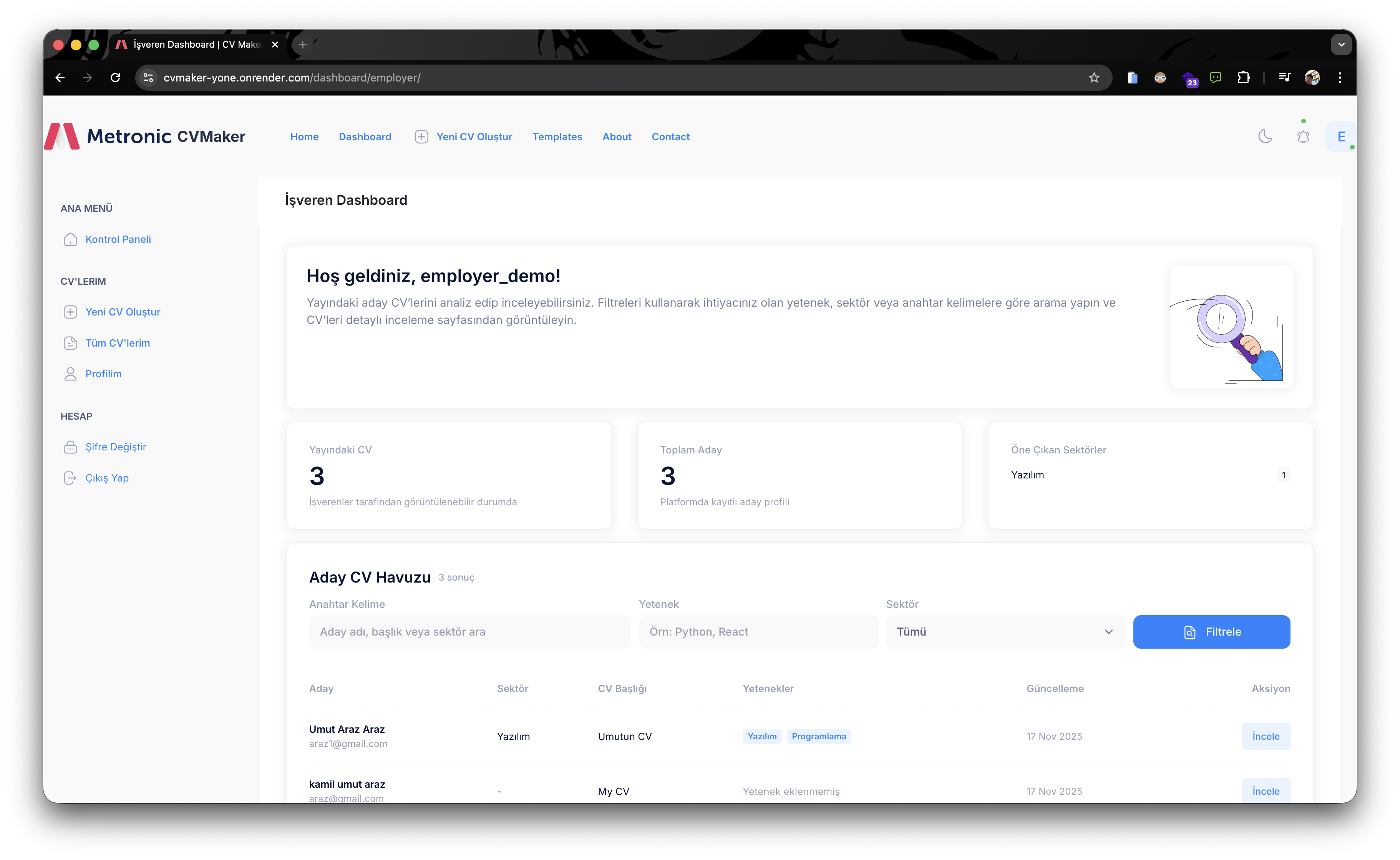Go to Templates in top navigation

557,136
